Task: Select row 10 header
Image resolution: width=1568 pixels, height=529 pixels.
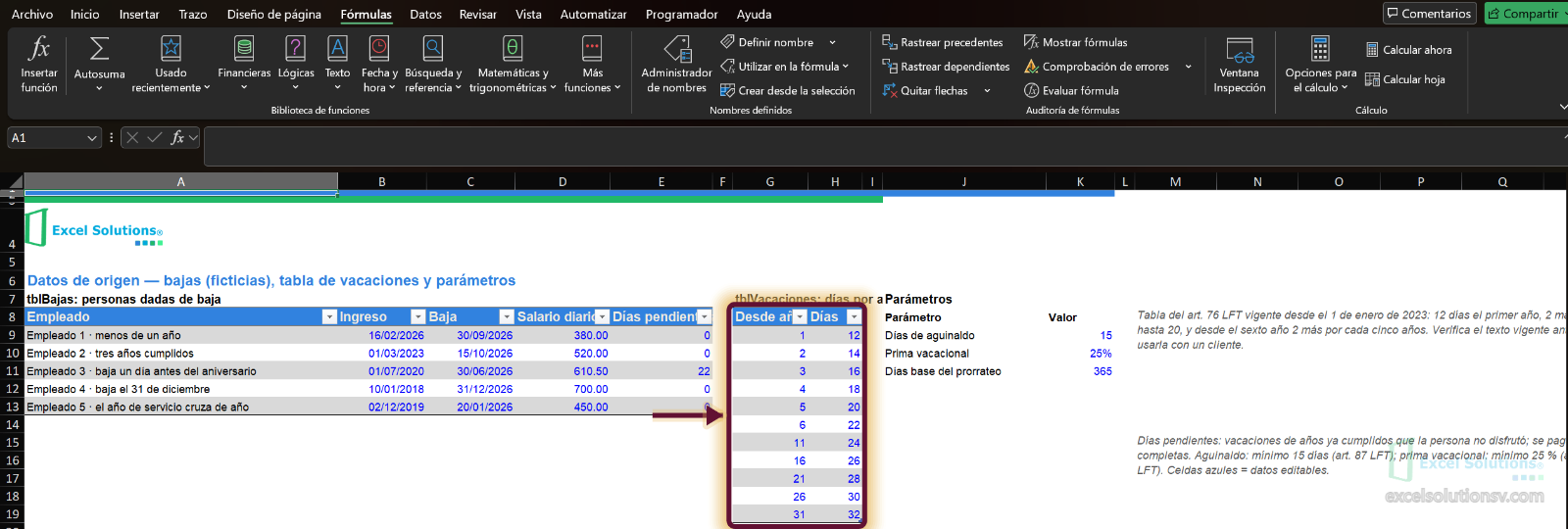Action: click(x=12, y=353)
